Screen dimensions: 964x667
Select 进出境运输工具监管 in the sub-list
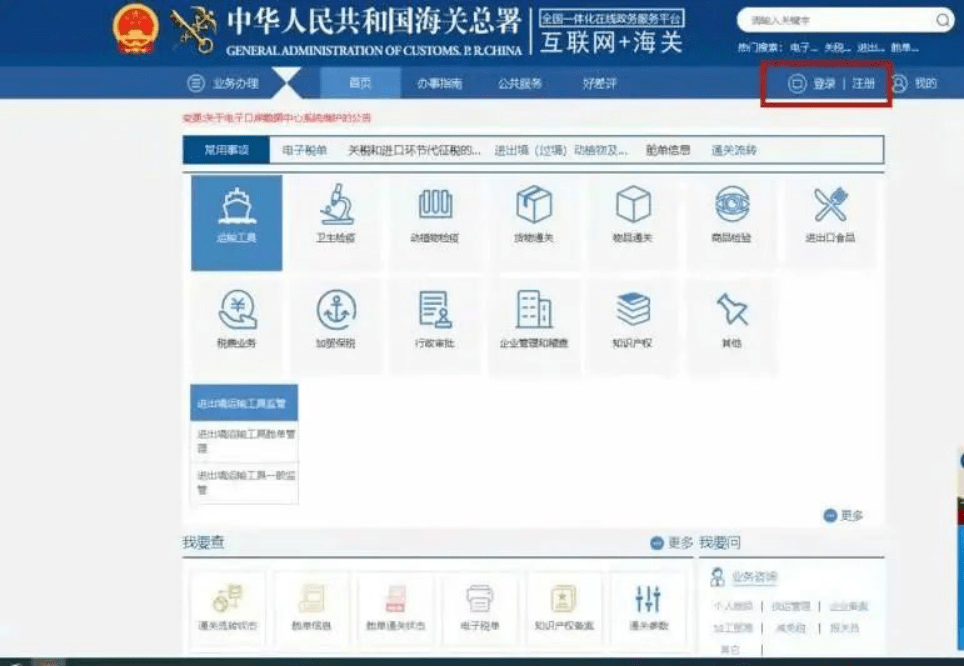click(x=244, y=403)
